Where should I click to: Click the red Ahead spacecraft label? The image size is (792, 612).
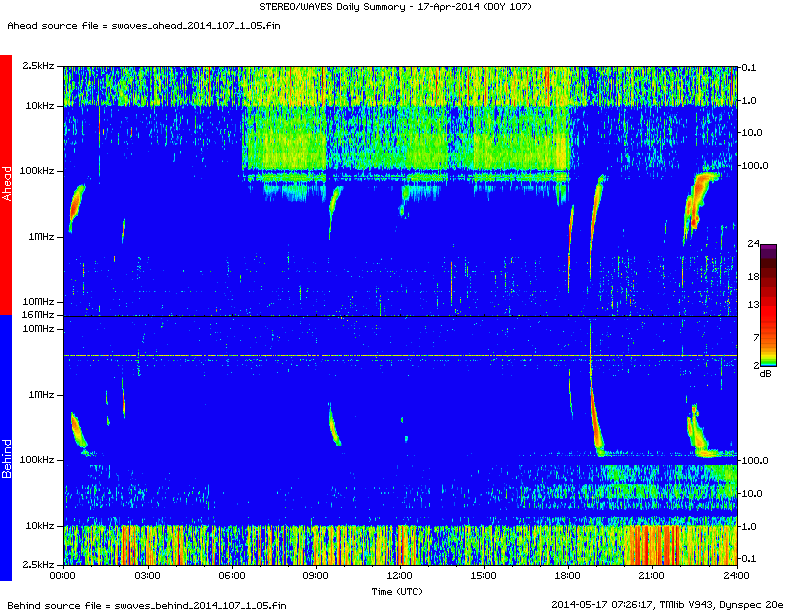[6, 184]
